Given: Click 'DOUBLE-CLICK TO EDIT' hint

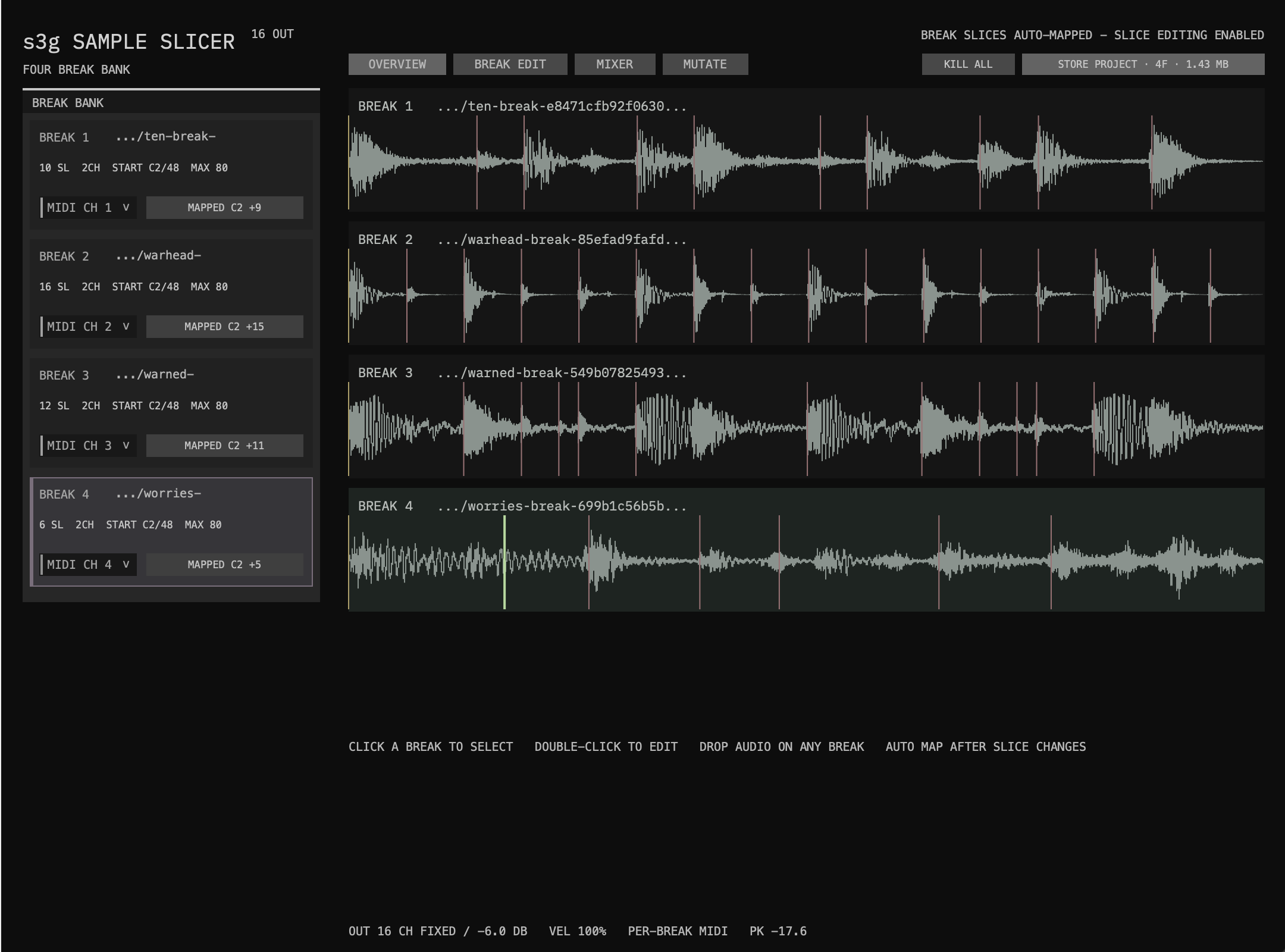Looking at the screenshot, I should [606, 747].
